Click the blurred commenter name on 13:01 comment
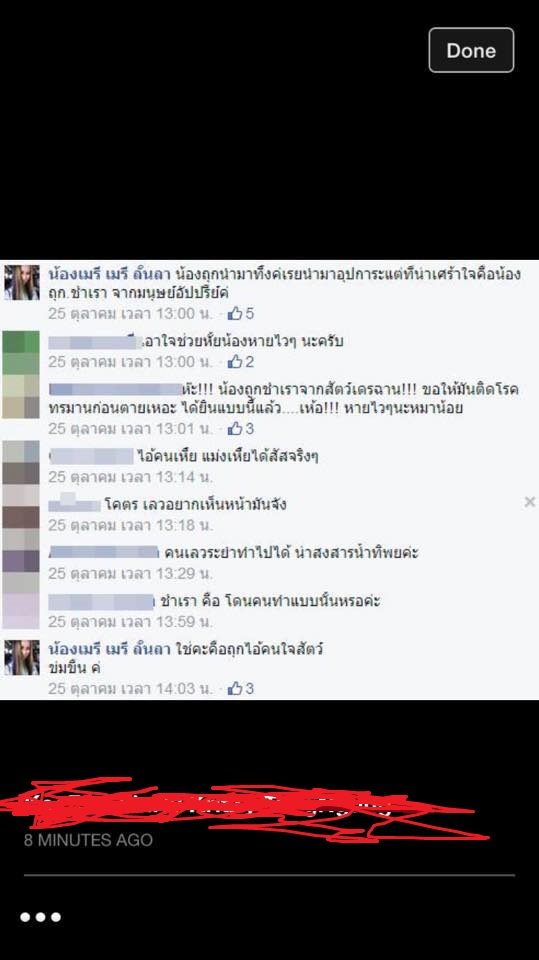 115,389
